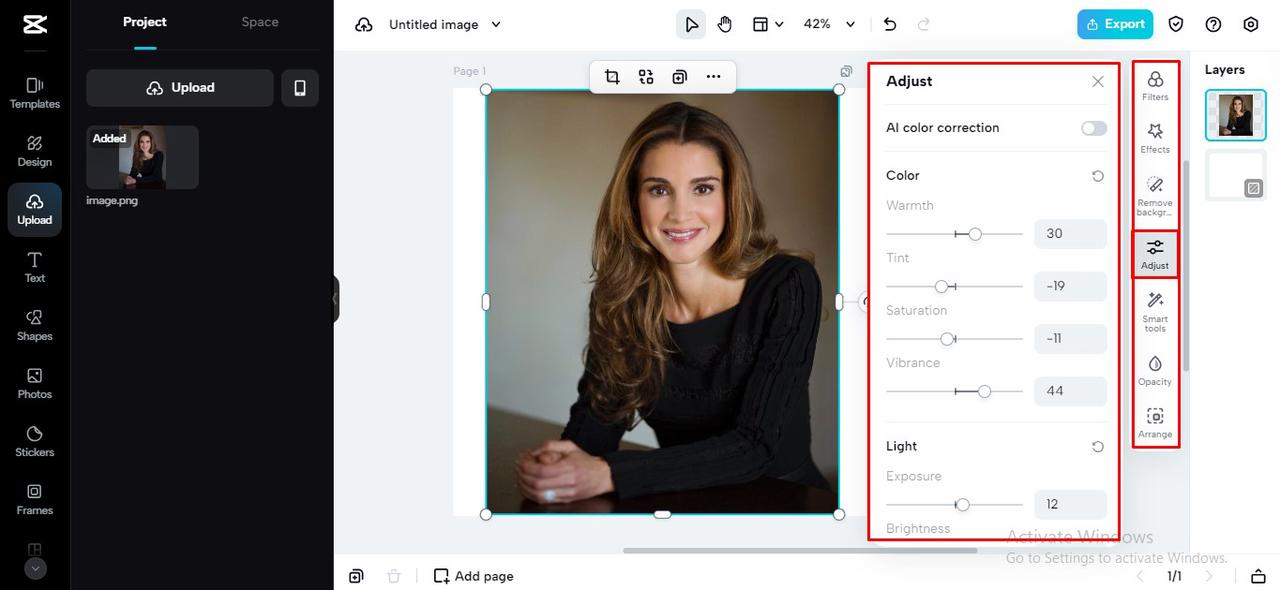Switch to the Project tab
The width and height of the screenshot is (1280, 590).
click(145, 22)
